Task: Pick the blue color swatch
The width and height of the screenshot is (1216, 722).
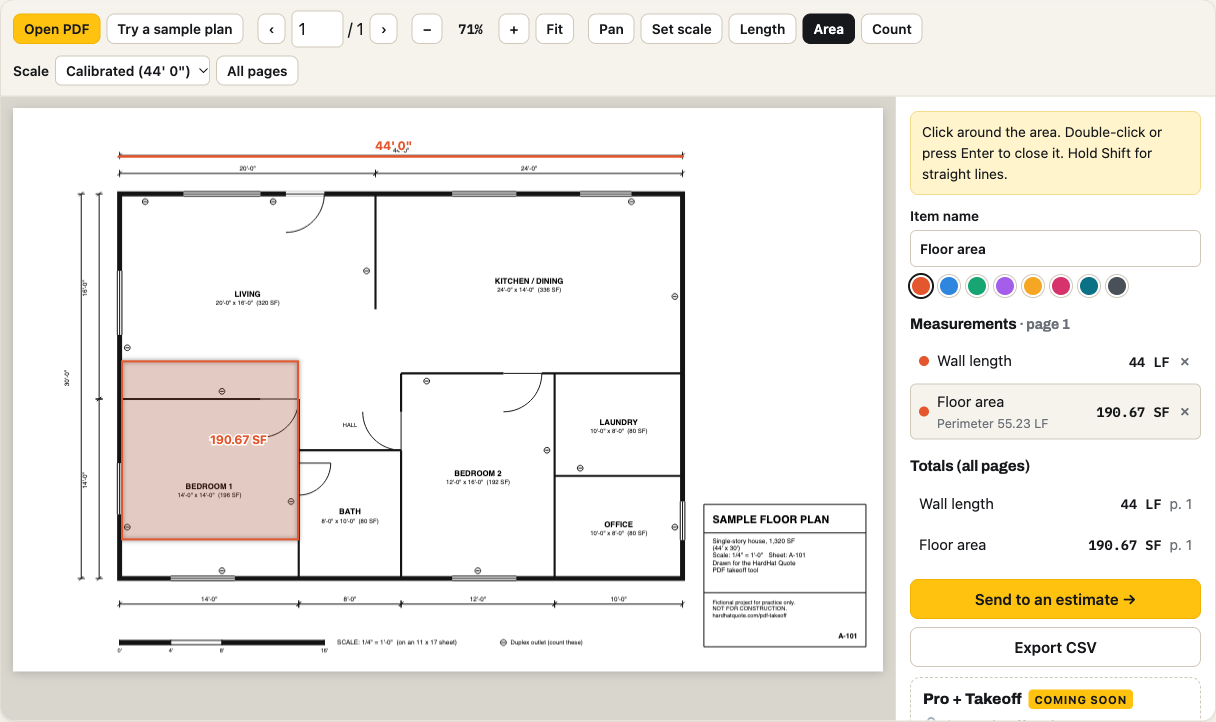Action: (949, 286)
